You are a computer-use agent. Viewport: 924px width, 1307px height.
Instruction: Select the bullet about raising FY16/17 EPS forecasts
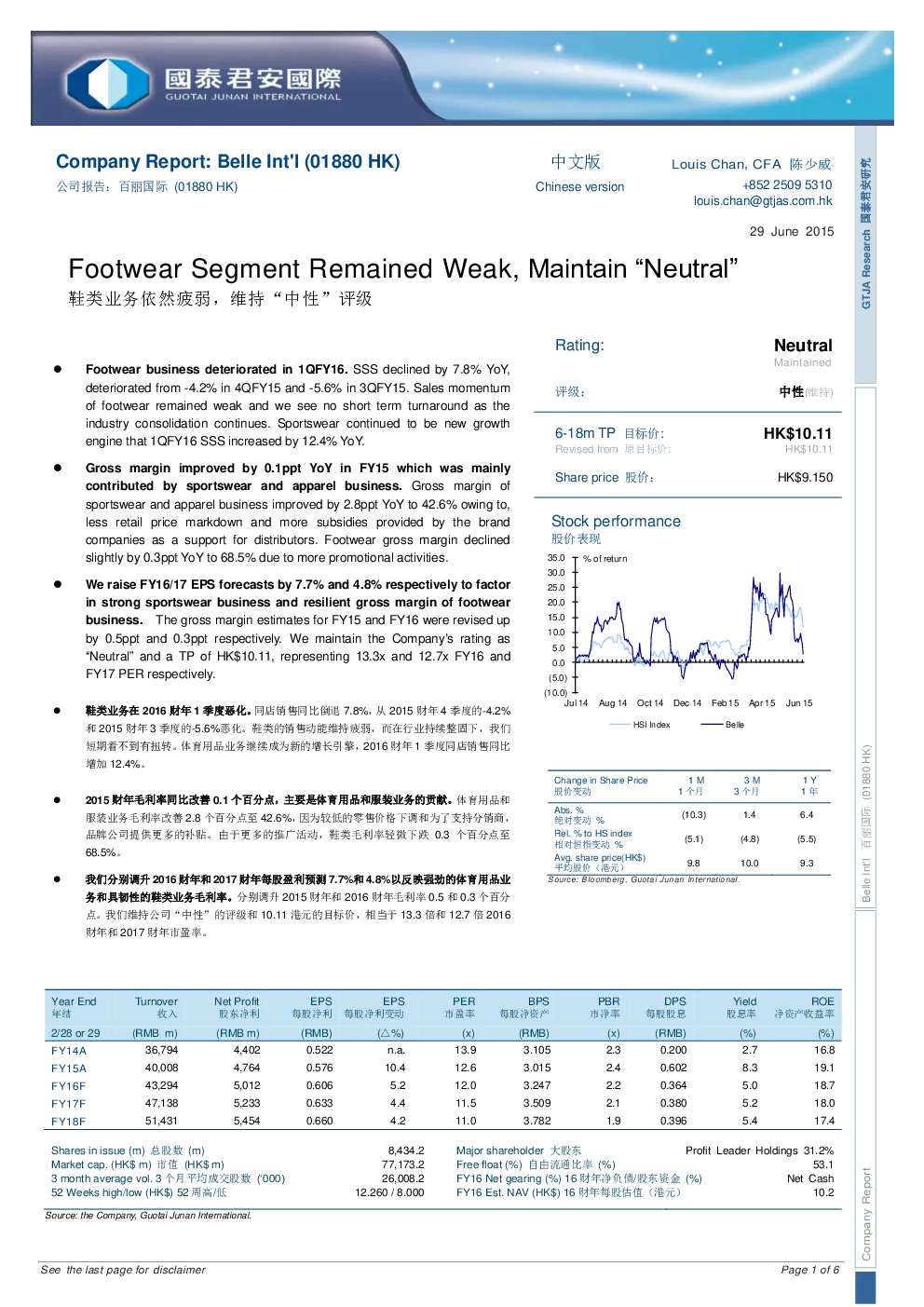[x=297, y=630]
